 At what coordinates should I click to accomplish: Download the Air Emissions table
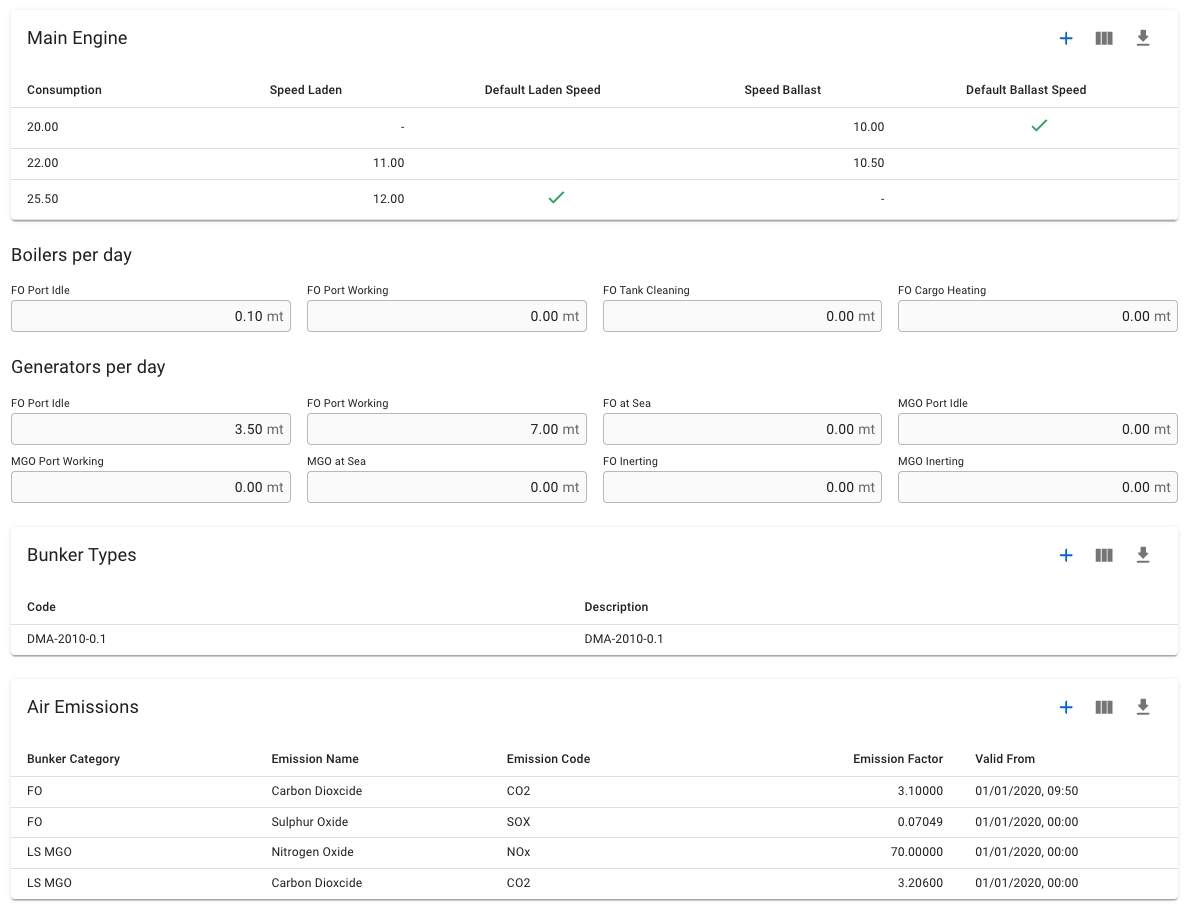pyautogui.click(x=1143, y=708)
